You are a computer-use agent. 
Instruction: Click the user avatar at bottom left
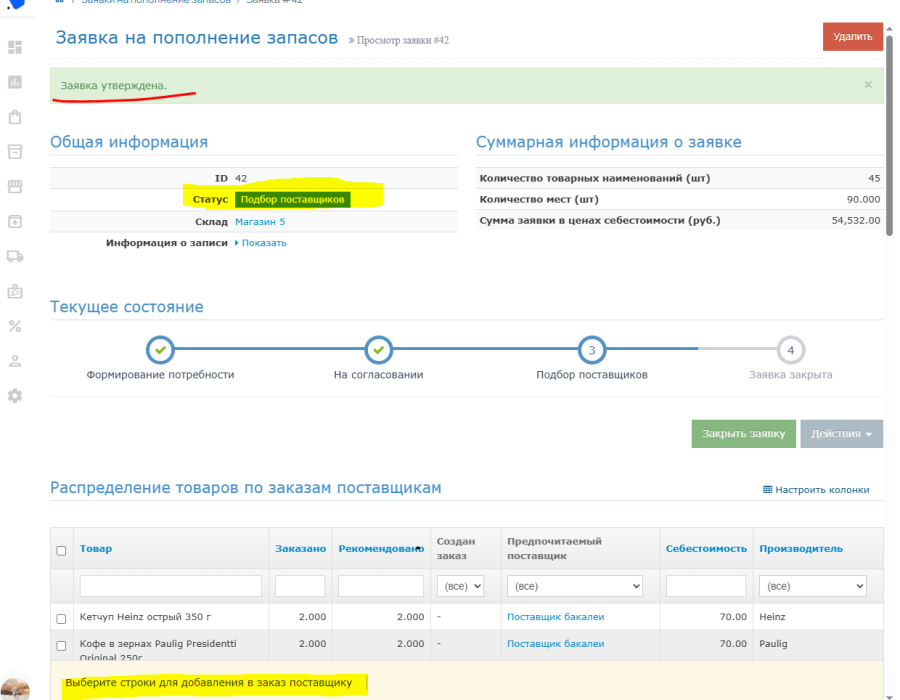click(15, 689)
